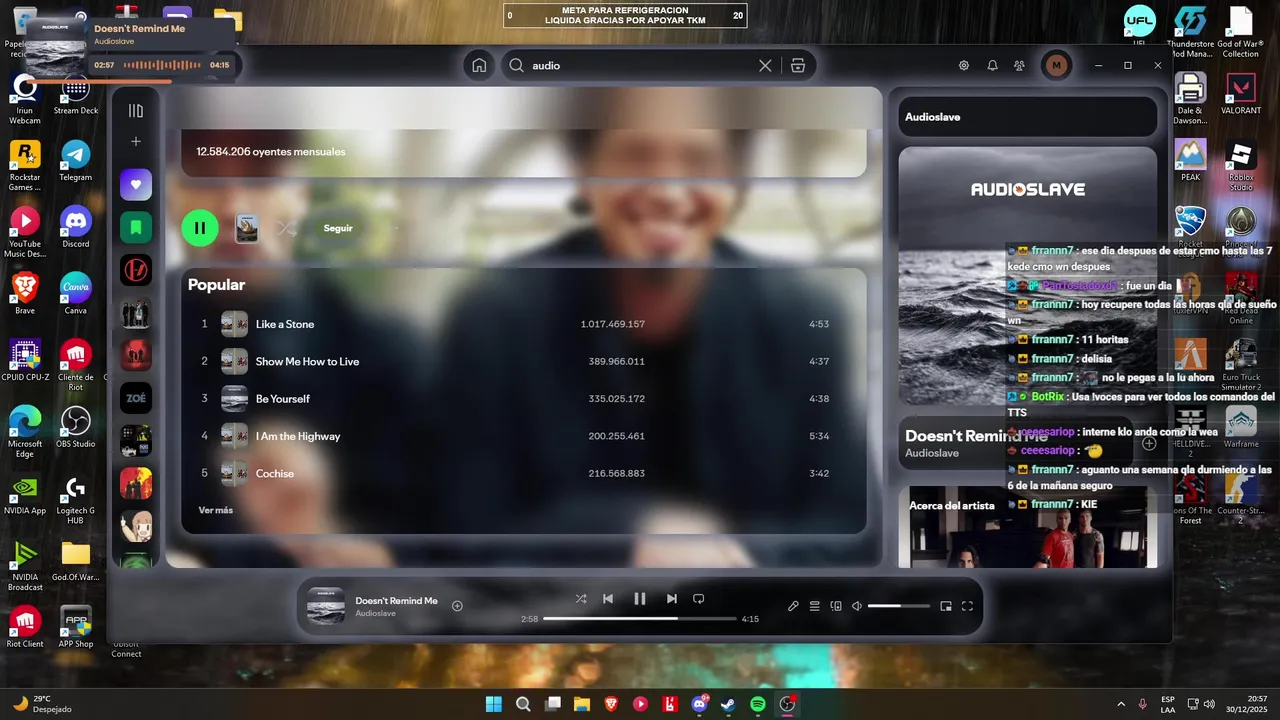Open the Stream Deck desktop shortcut
The width and height of the screenshot is (1280, 720).
76,94
